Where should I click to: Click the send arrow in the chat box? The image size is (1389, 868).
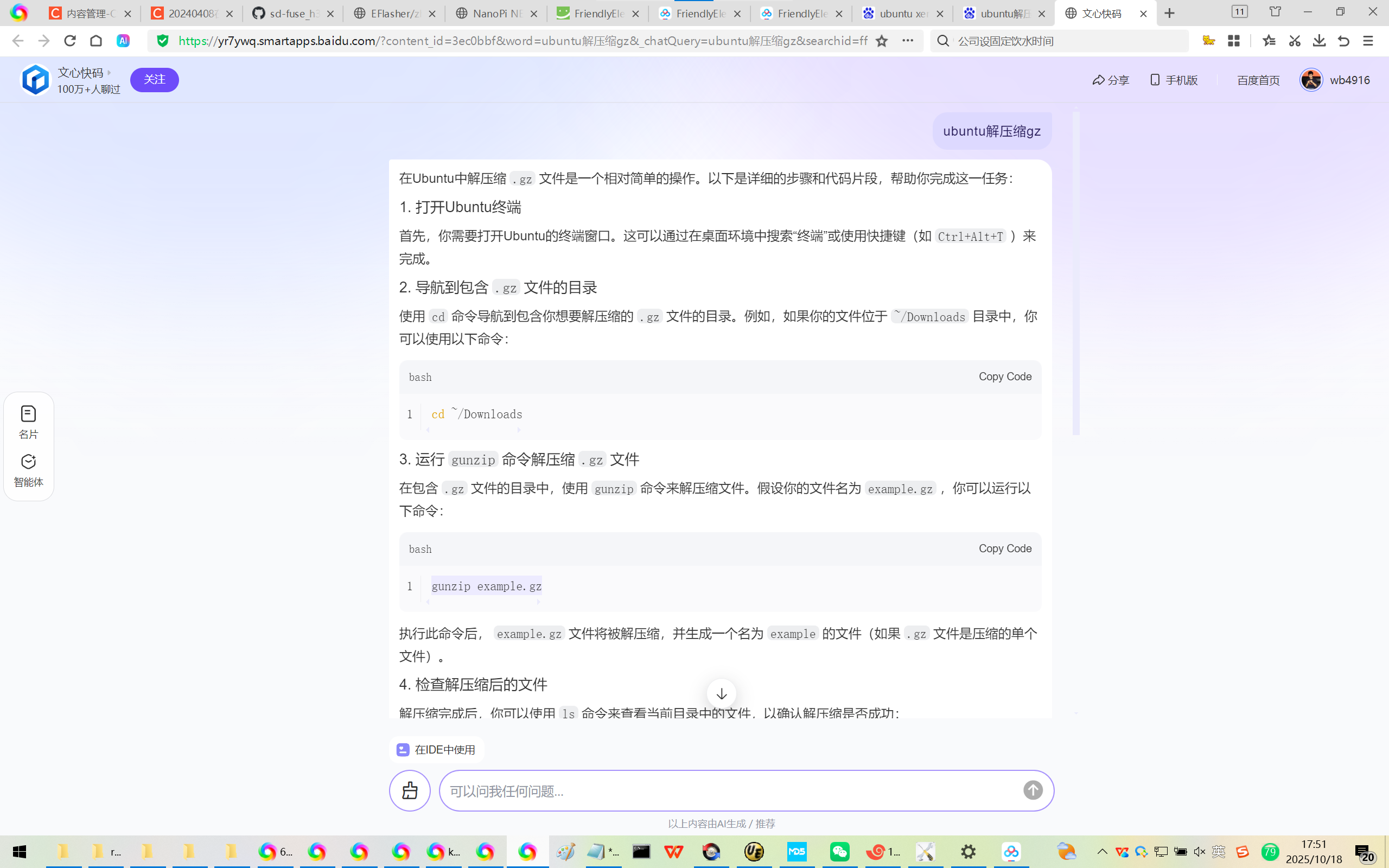[1033, 790]
